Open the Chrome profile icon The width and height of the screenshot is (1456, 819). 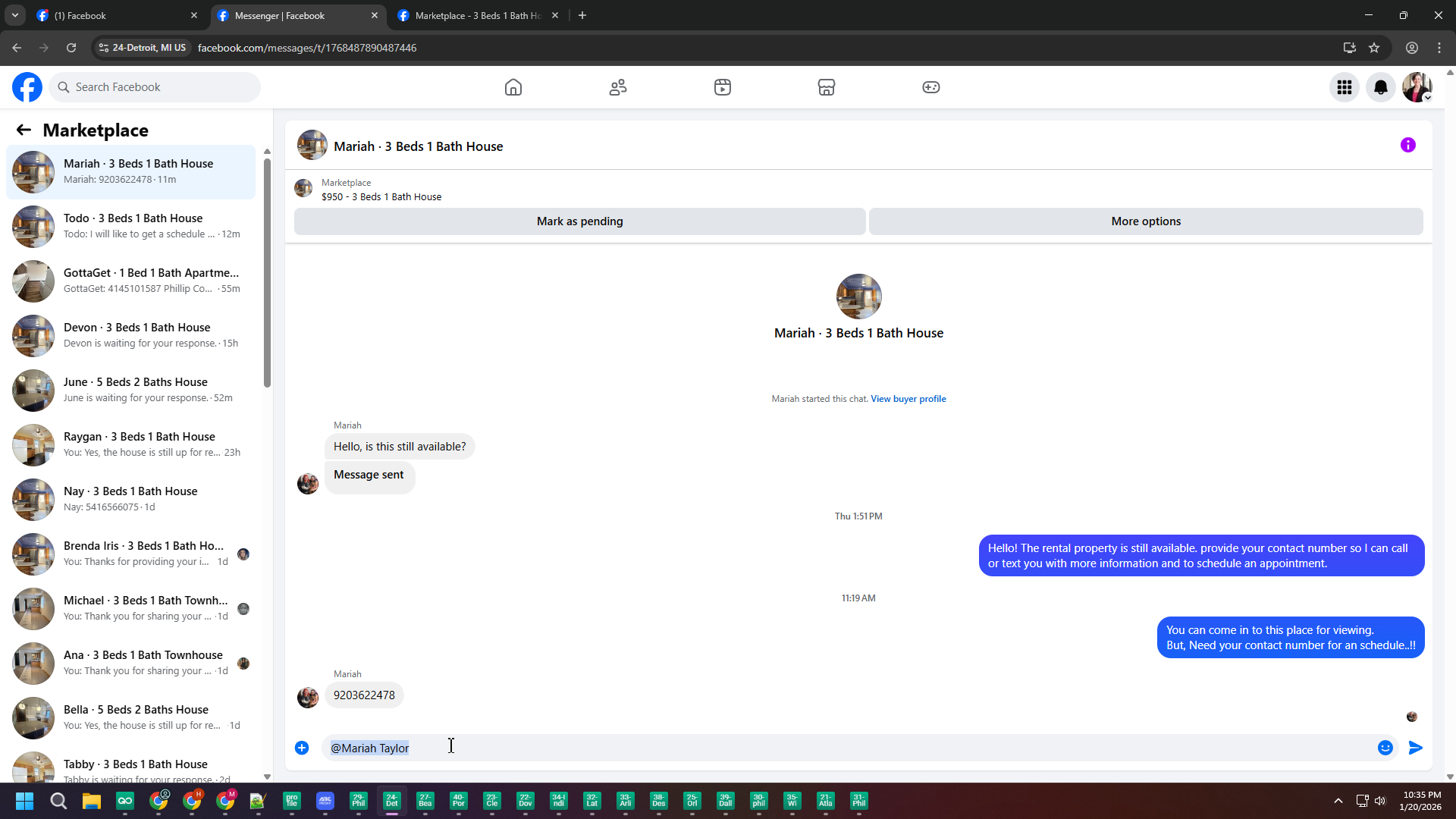tap(1412, 48)
